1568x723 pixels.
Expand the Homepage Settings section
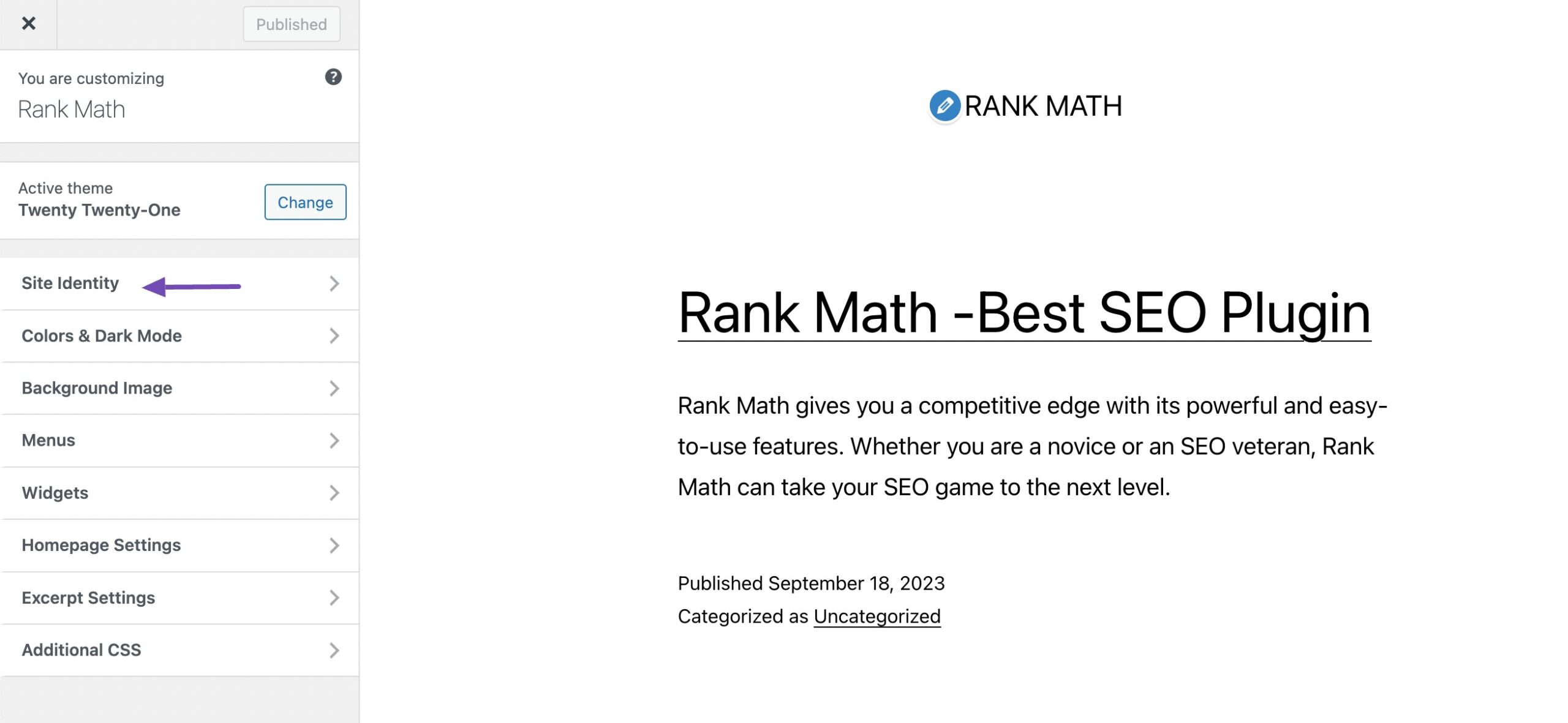click(179, 544)
